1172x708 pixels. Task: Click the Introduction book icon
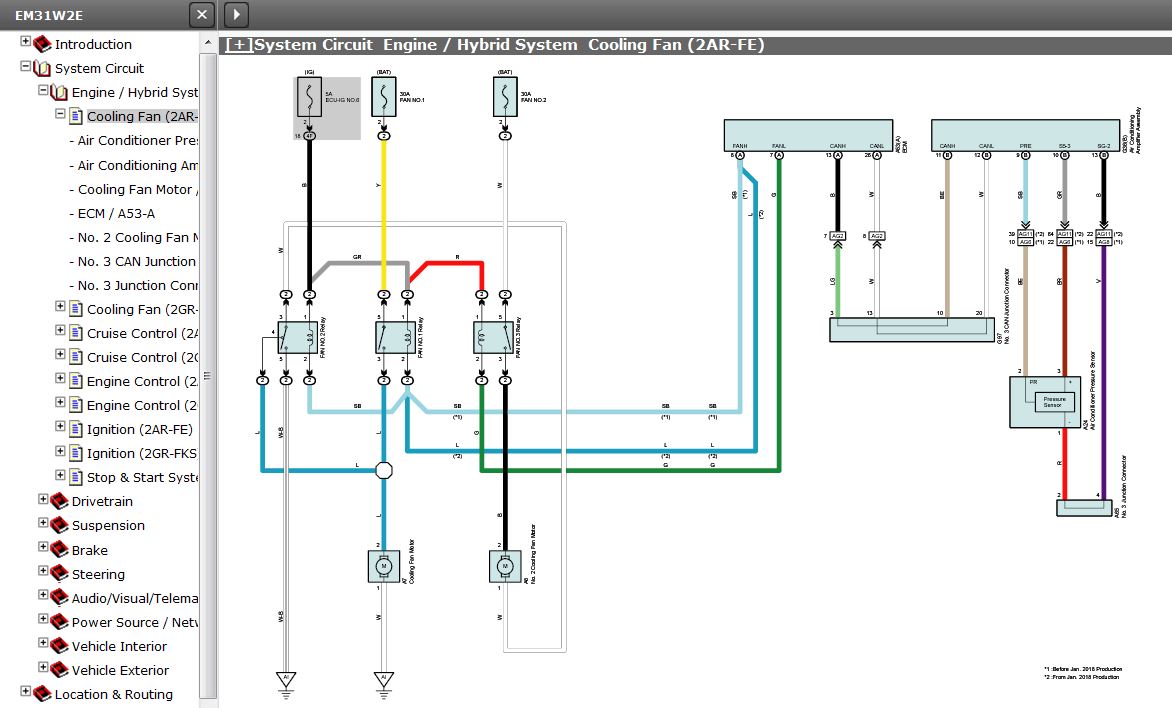(42, 44)
